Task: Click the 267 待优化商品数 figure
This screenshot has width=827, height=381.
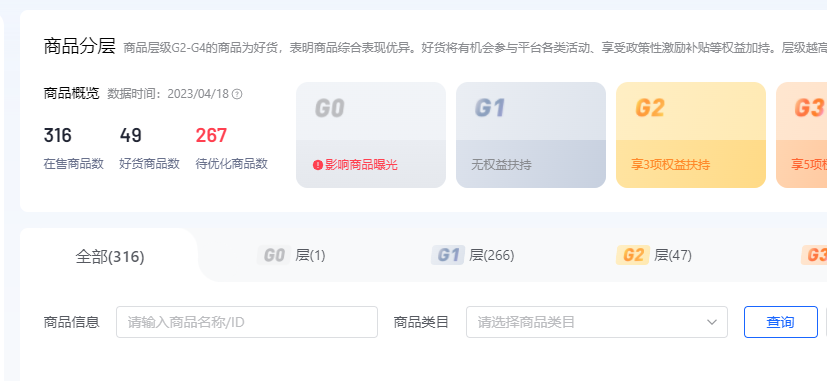Action: click(x=211, y=136)
